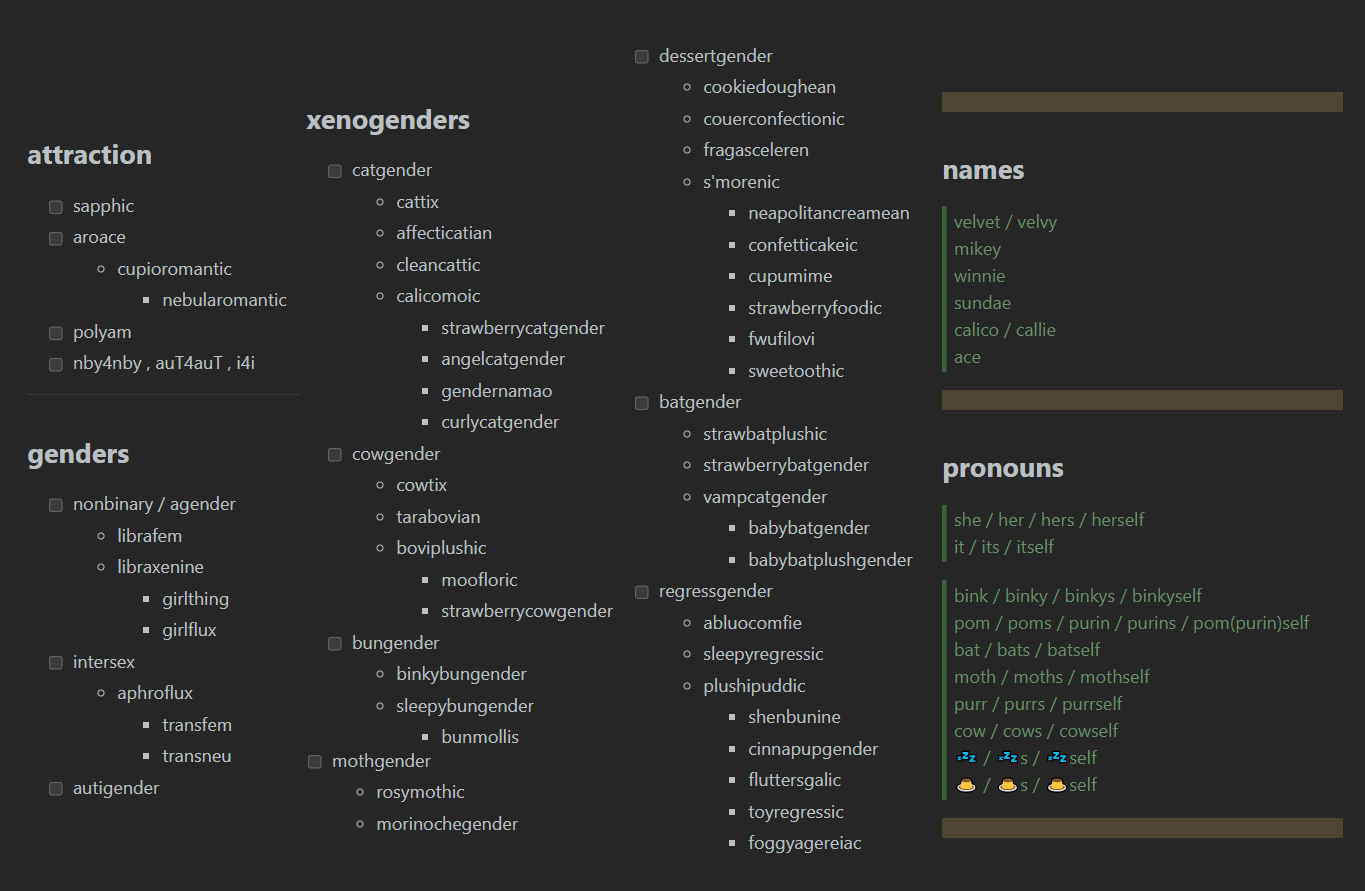Viewport: 1365px width, 891px height.
Task: Tick the aroace checkbox
Action: tap(56, 238)
